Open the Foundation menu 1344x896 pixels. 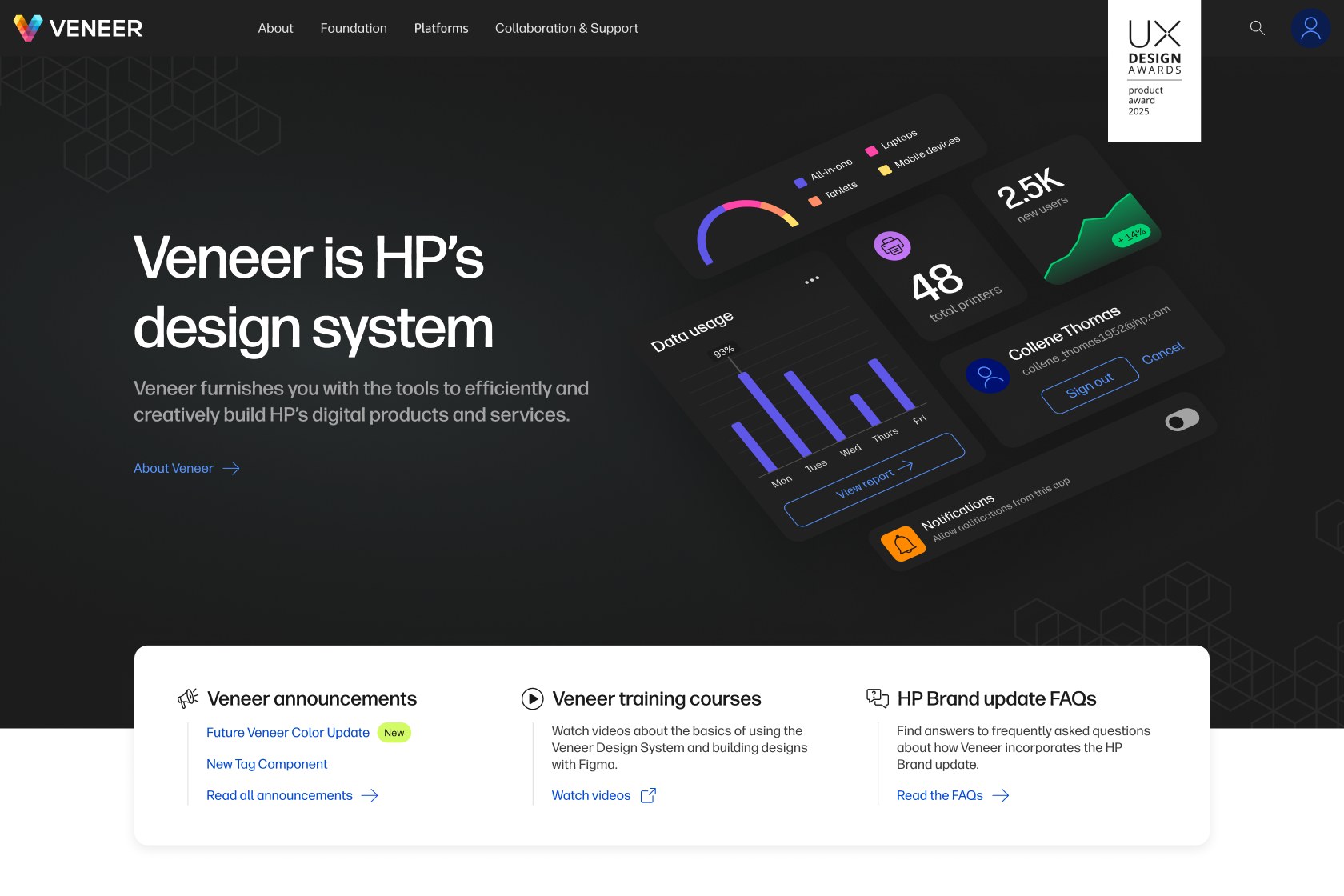pos(354,28)
